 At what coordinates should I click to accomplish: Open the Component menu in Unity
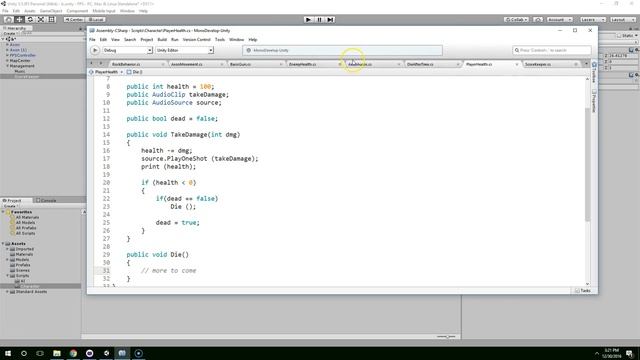[77, 11]
